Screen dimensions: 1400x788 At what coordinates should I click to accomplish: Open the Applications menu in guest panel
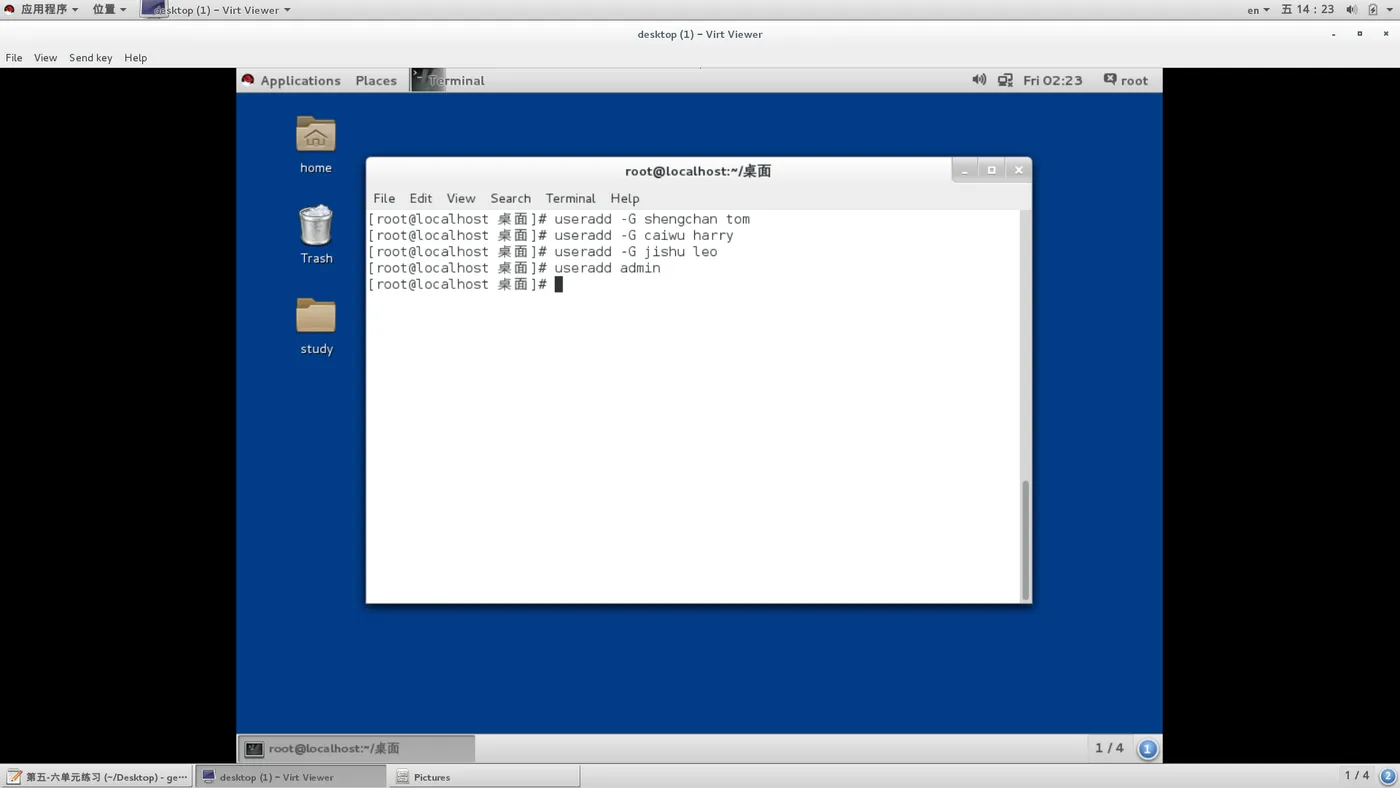click(x=291, y=80)
